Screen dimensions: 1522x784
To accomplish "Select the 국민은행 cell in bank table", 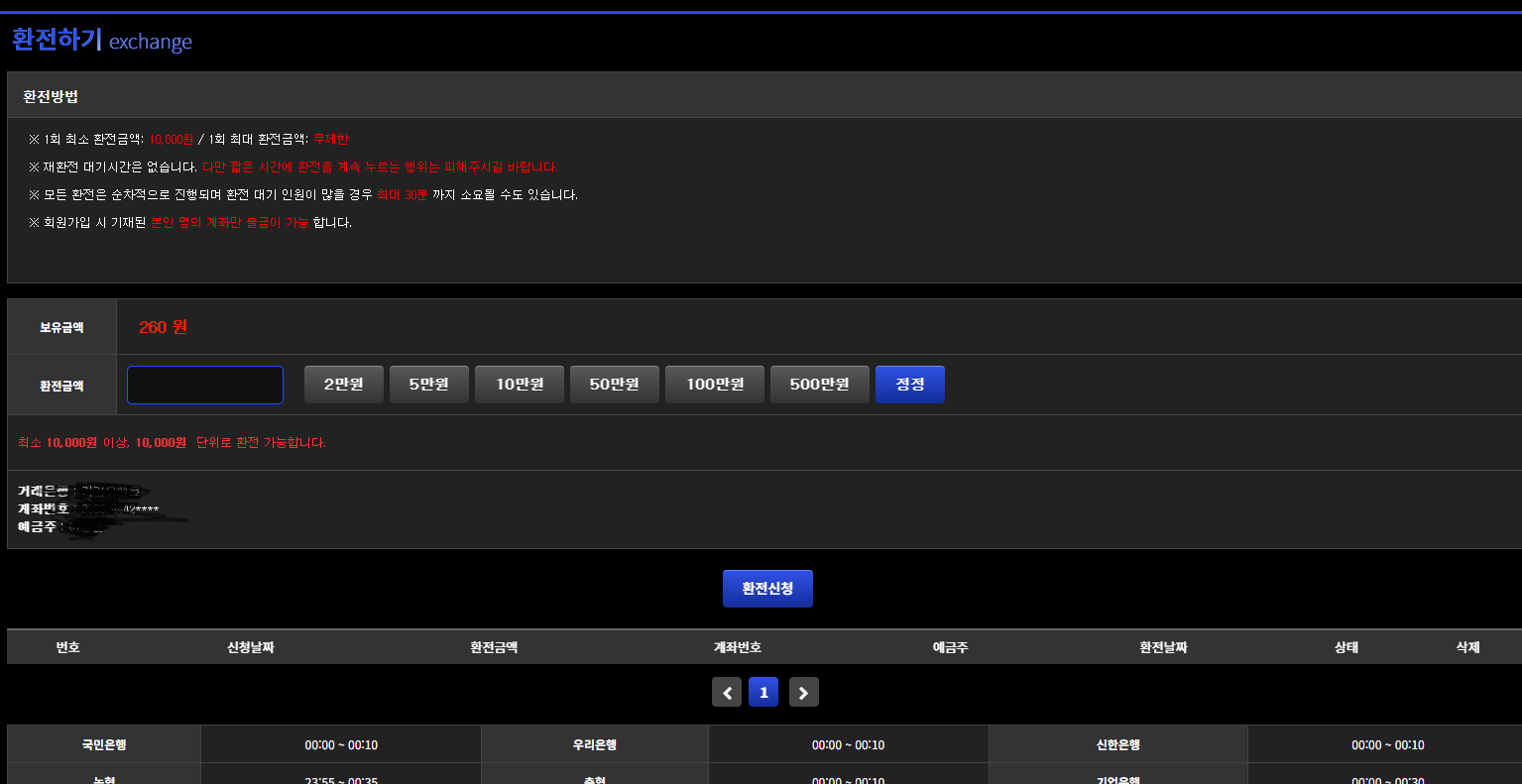I will point(104,744).
